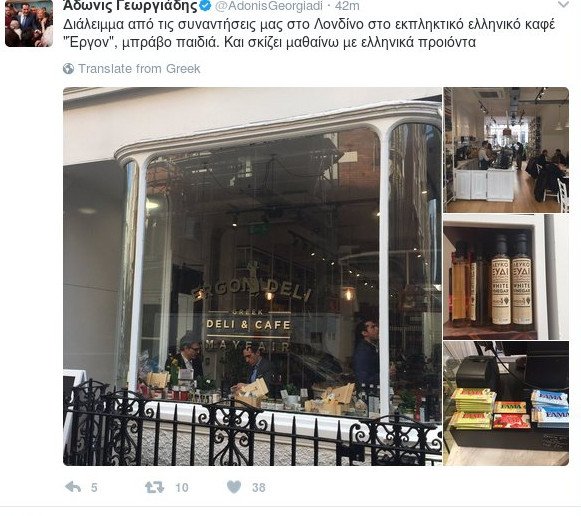Retweet using the retweet arrows icon

tap(155, 487)
